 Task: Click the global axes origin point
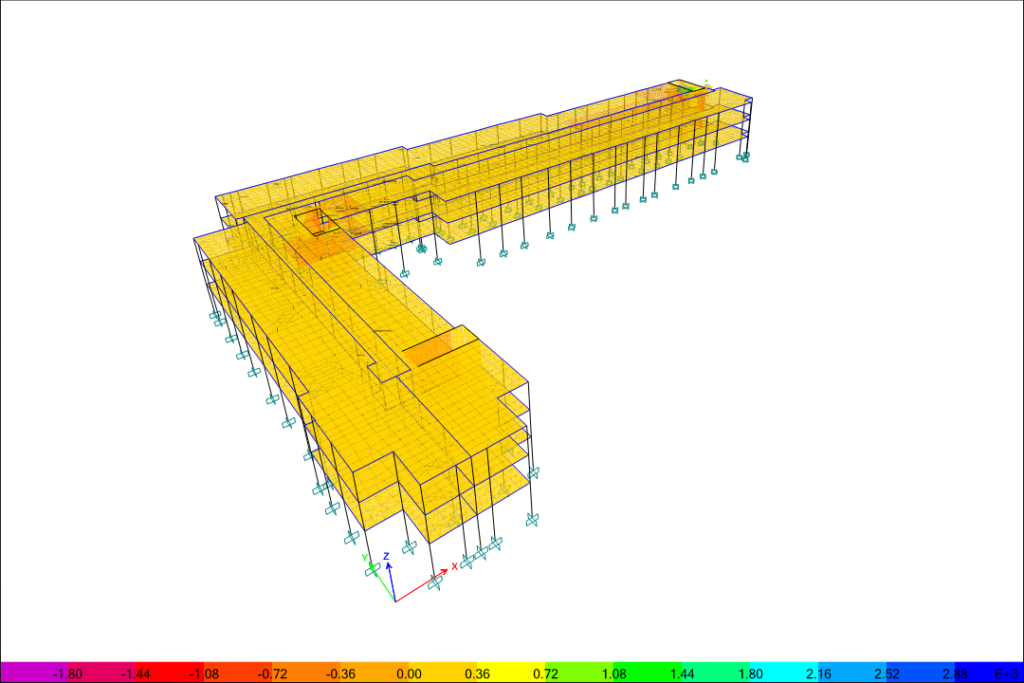coord(395,601)
